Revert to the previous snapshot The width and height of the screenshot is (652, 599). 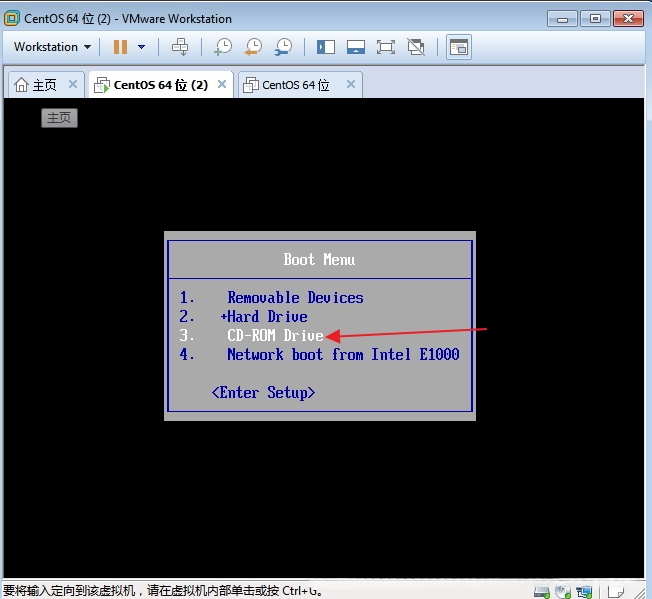click(x=253, y=47)
